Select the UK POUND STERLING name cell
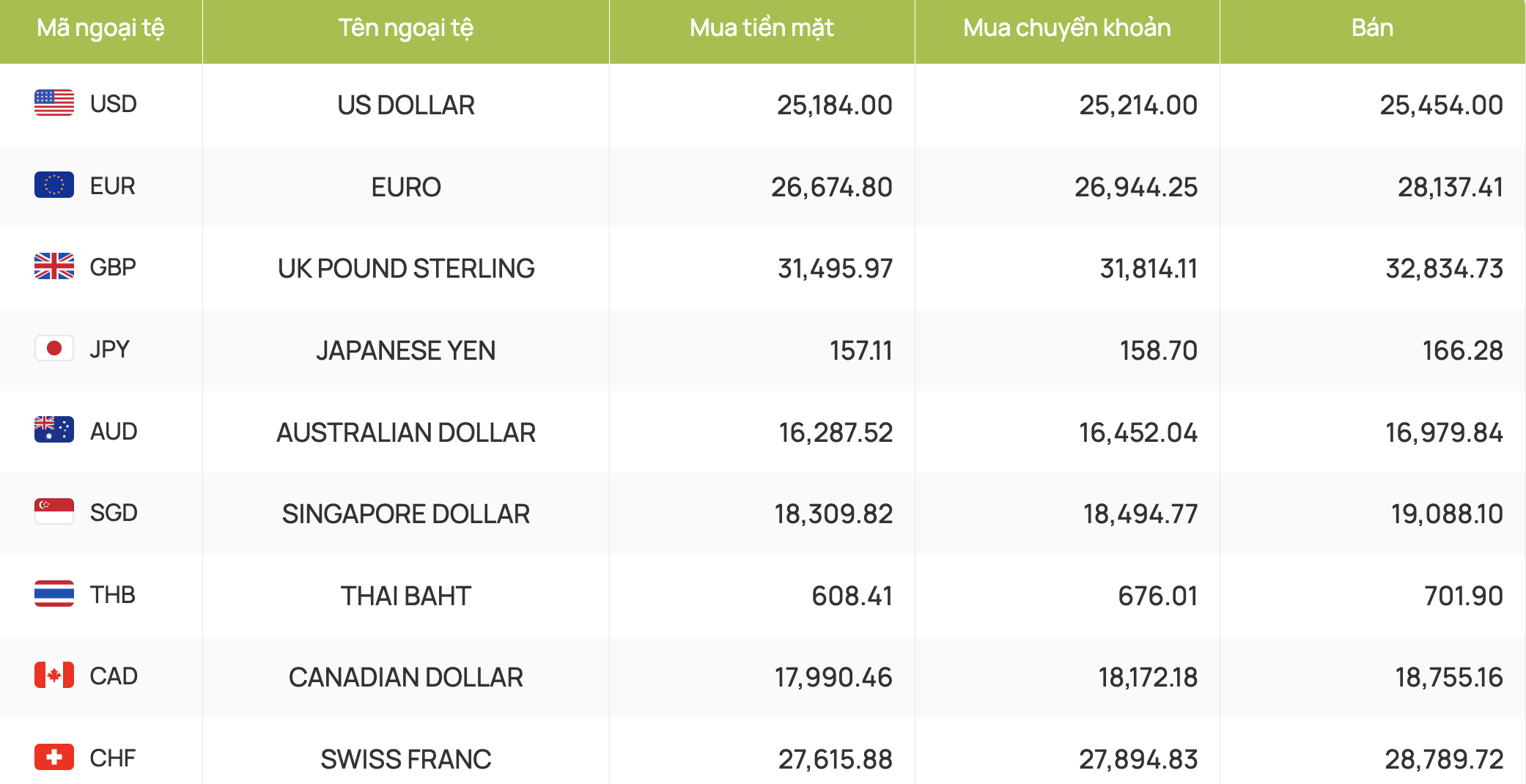1526x784 pixels. (x=405, y=268)
